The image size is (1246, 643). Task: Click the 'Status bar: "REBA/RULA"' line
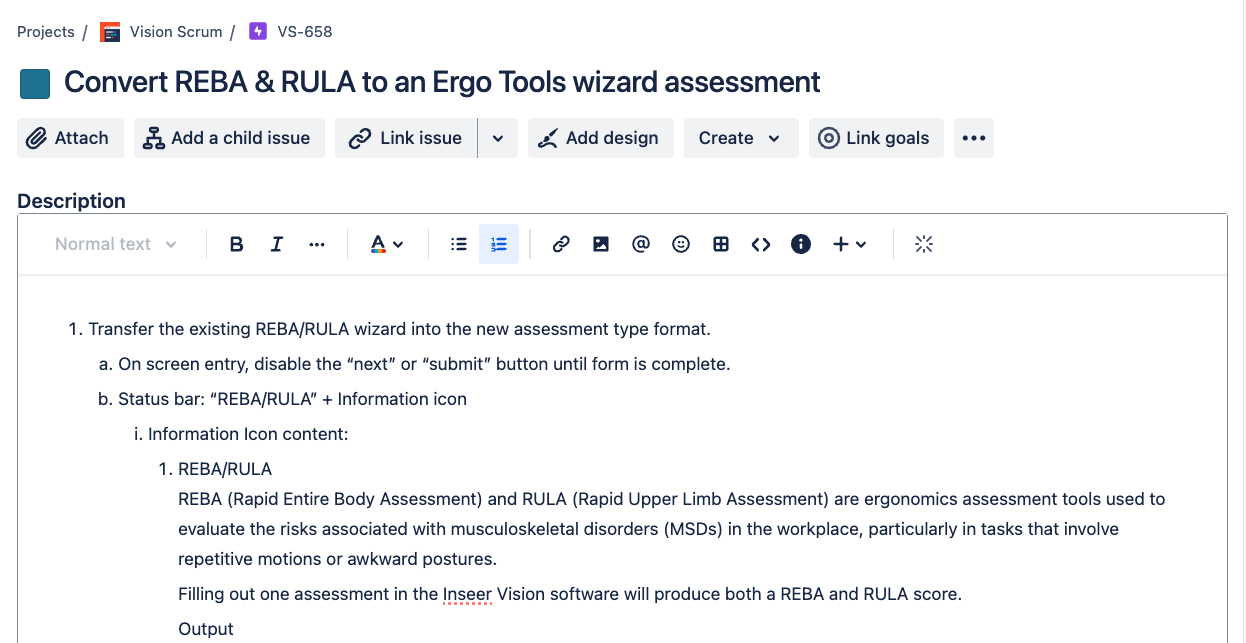[x=292, y=399]
